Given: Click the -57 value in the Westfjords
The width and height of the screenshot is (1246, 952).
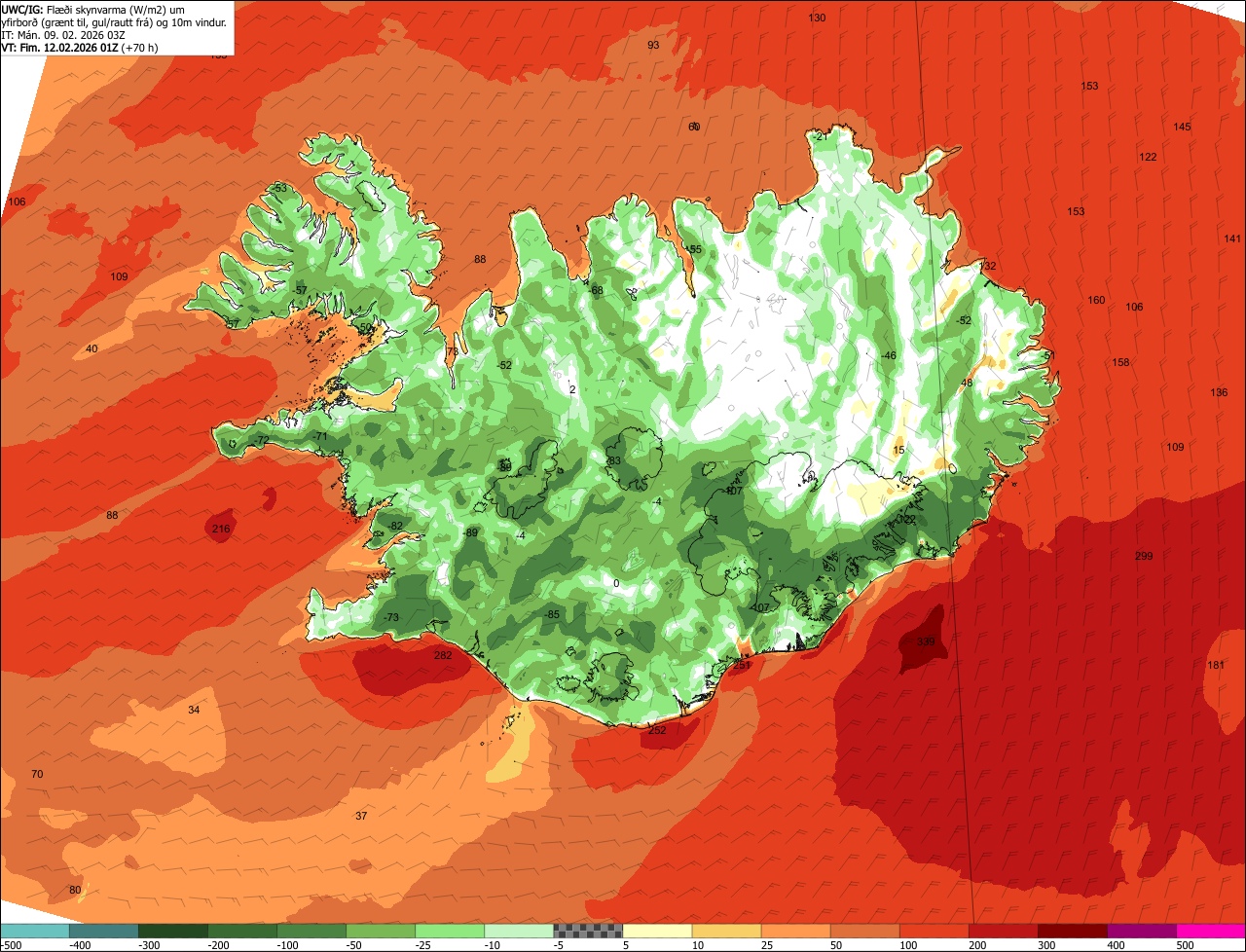Looking at the screenshot, I should [x=300, y=291].
